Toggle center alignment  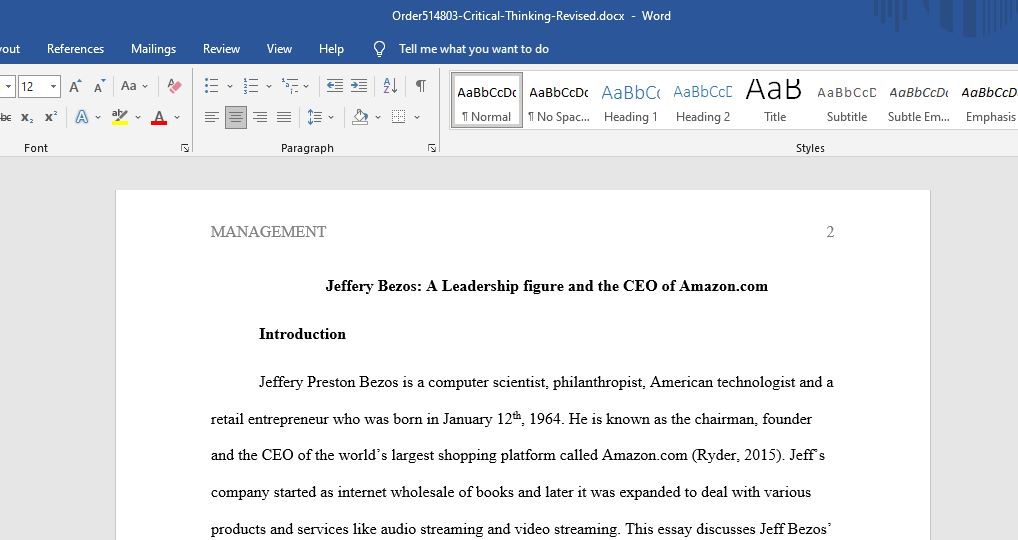(236, 117)
